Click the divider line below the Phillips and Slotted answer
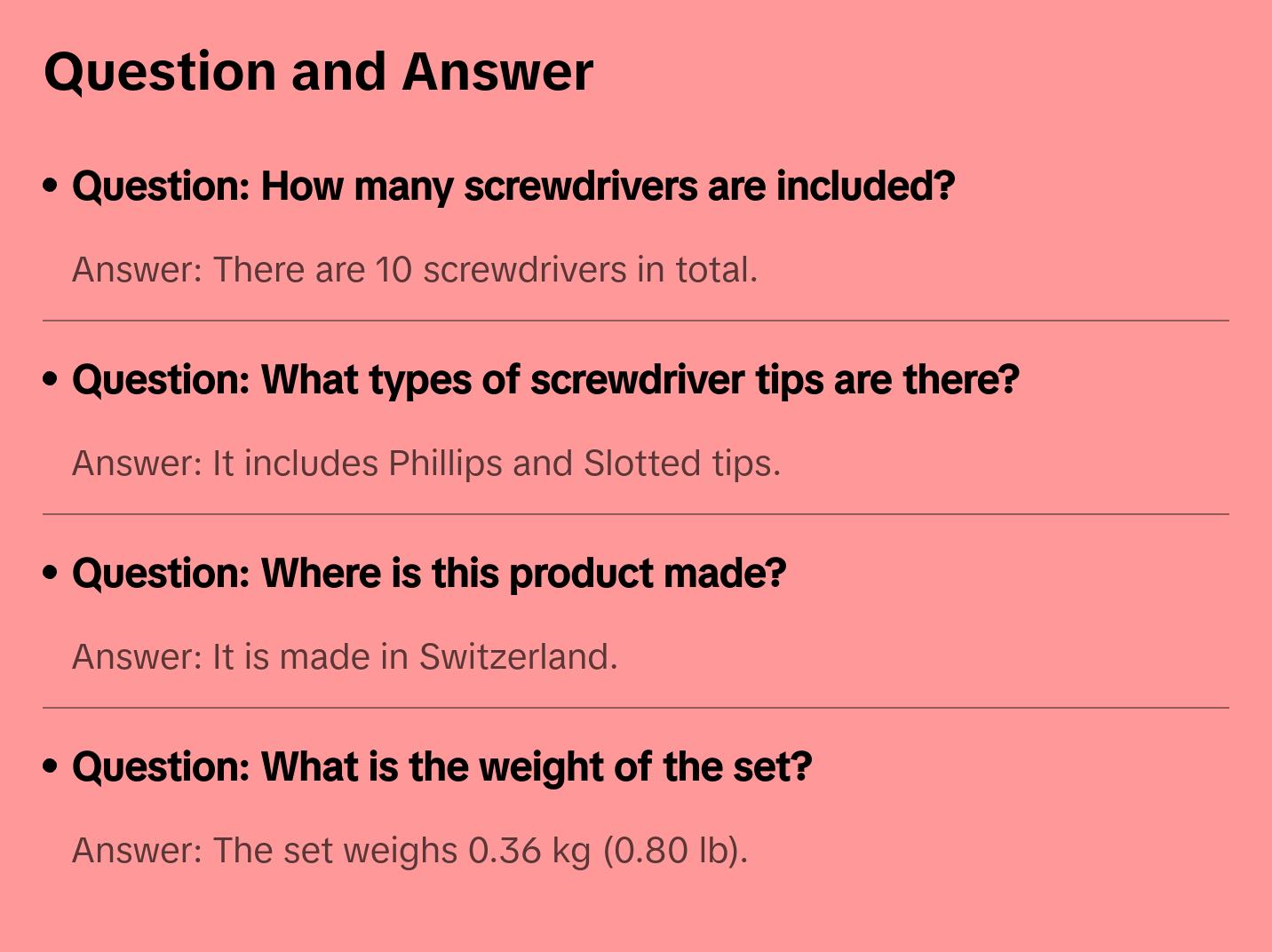The width and height of the screenshot is (1272, 952). (x=636, y=514)
